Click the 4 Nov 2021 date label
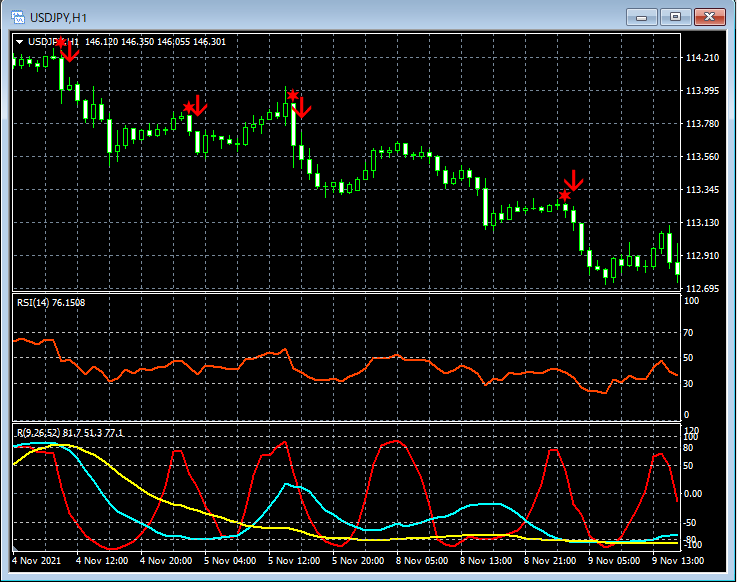The image size is (738, 582). 36,561
